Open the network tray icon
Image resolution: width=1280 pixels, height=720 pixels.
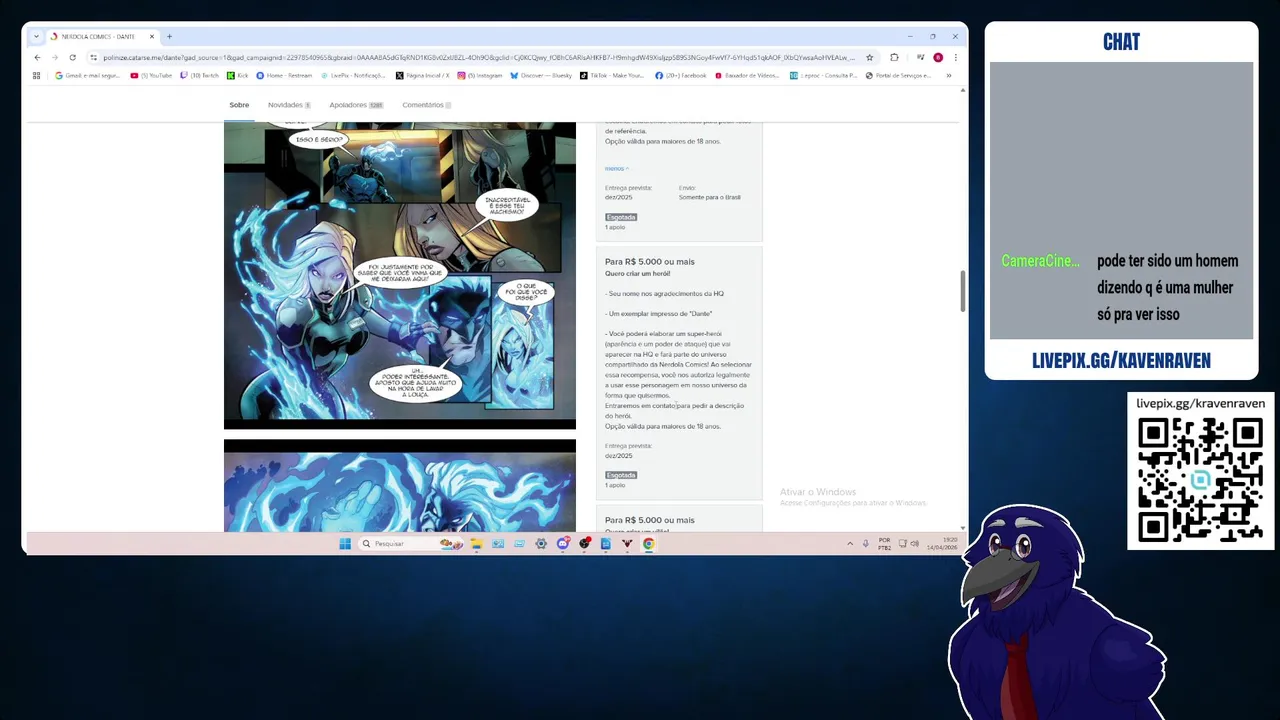point(902,544)
